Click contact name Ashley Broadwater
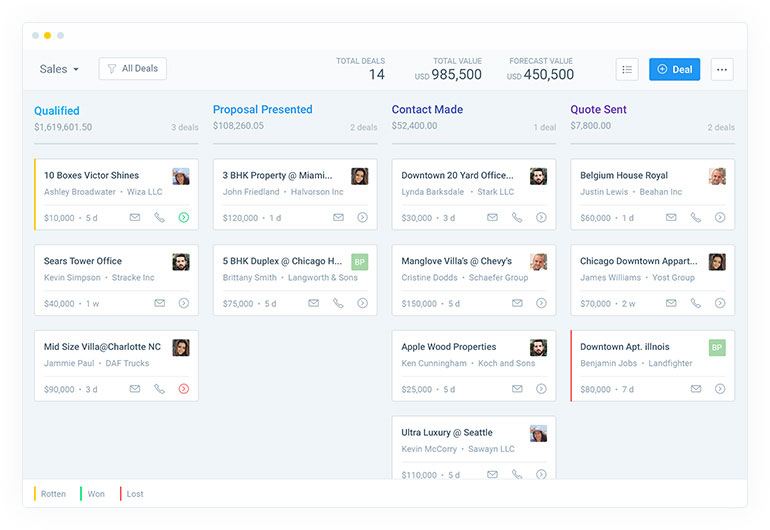770x530 pixels. point(80,192)
